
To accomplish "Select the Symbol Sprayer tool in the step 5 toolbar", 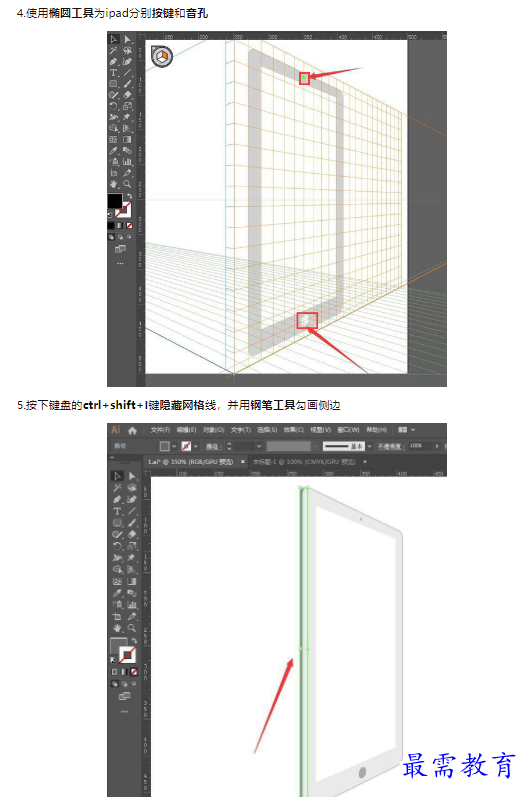I will point(117,604).
